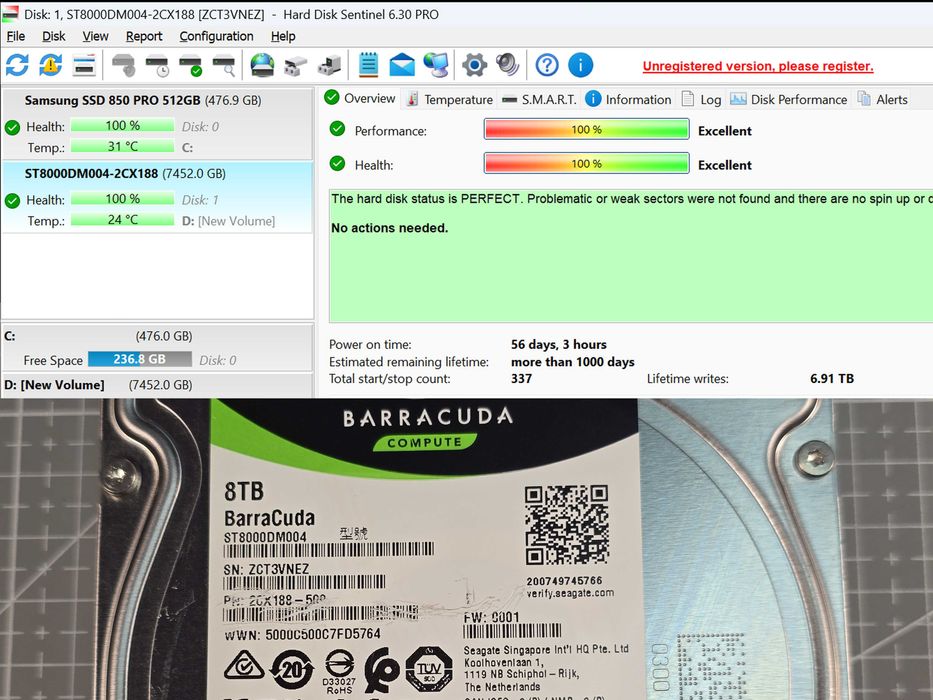
Task: Click the refresh icon with warning triangle
Action: click(x=51, y=65)
